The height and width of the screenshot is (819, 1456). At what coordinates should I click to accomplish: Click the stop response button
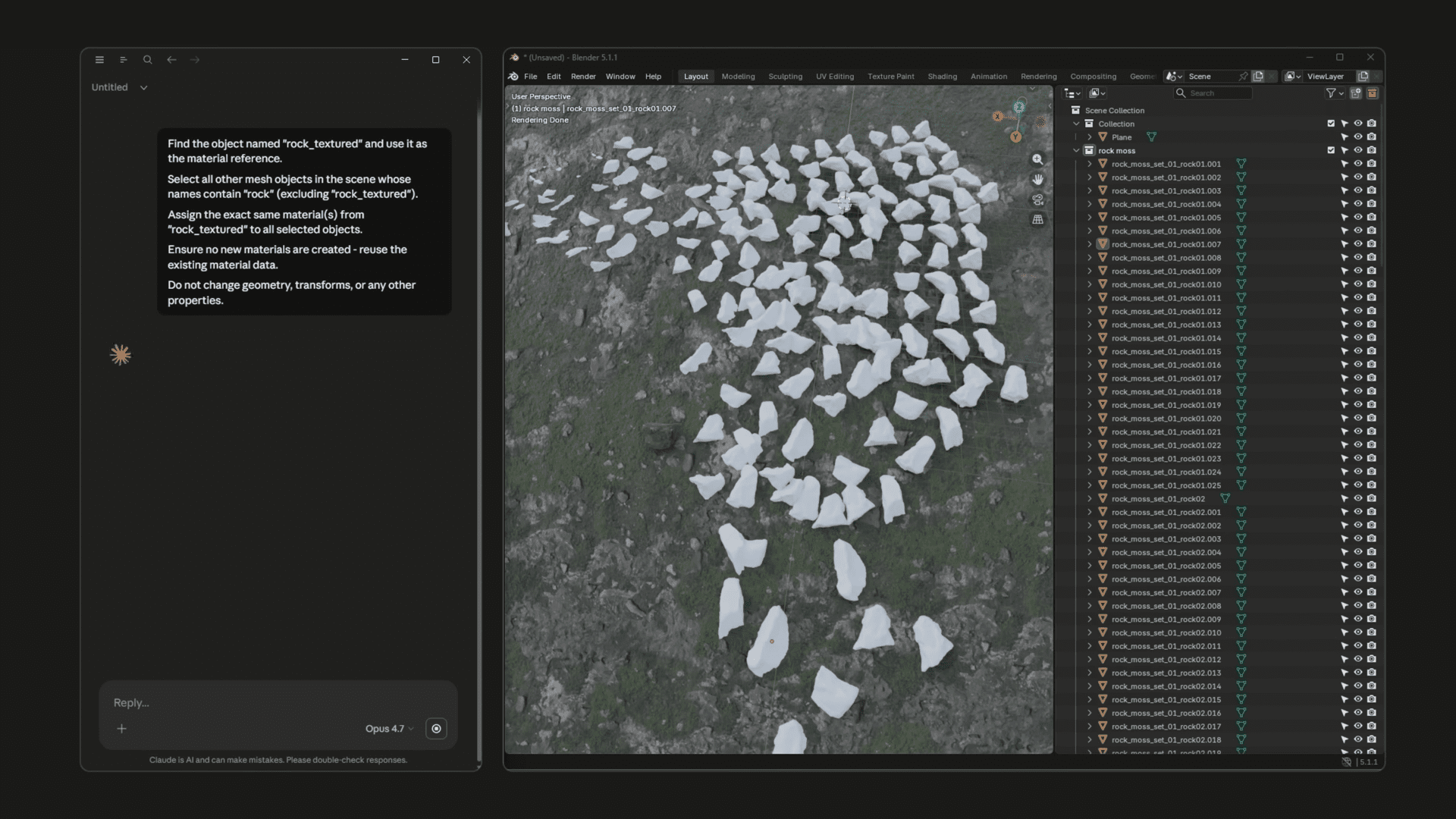coord(436,729)
